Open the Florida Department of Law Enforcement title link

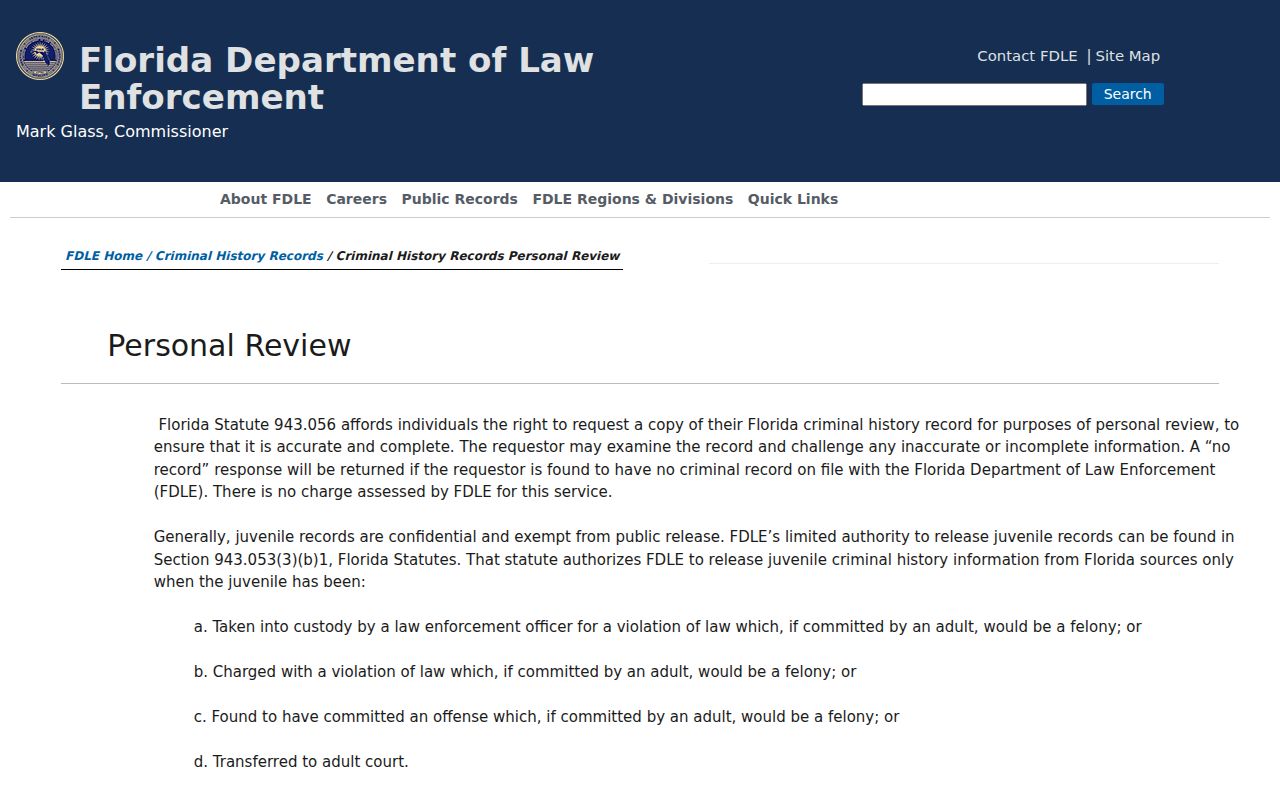(336, 78)
